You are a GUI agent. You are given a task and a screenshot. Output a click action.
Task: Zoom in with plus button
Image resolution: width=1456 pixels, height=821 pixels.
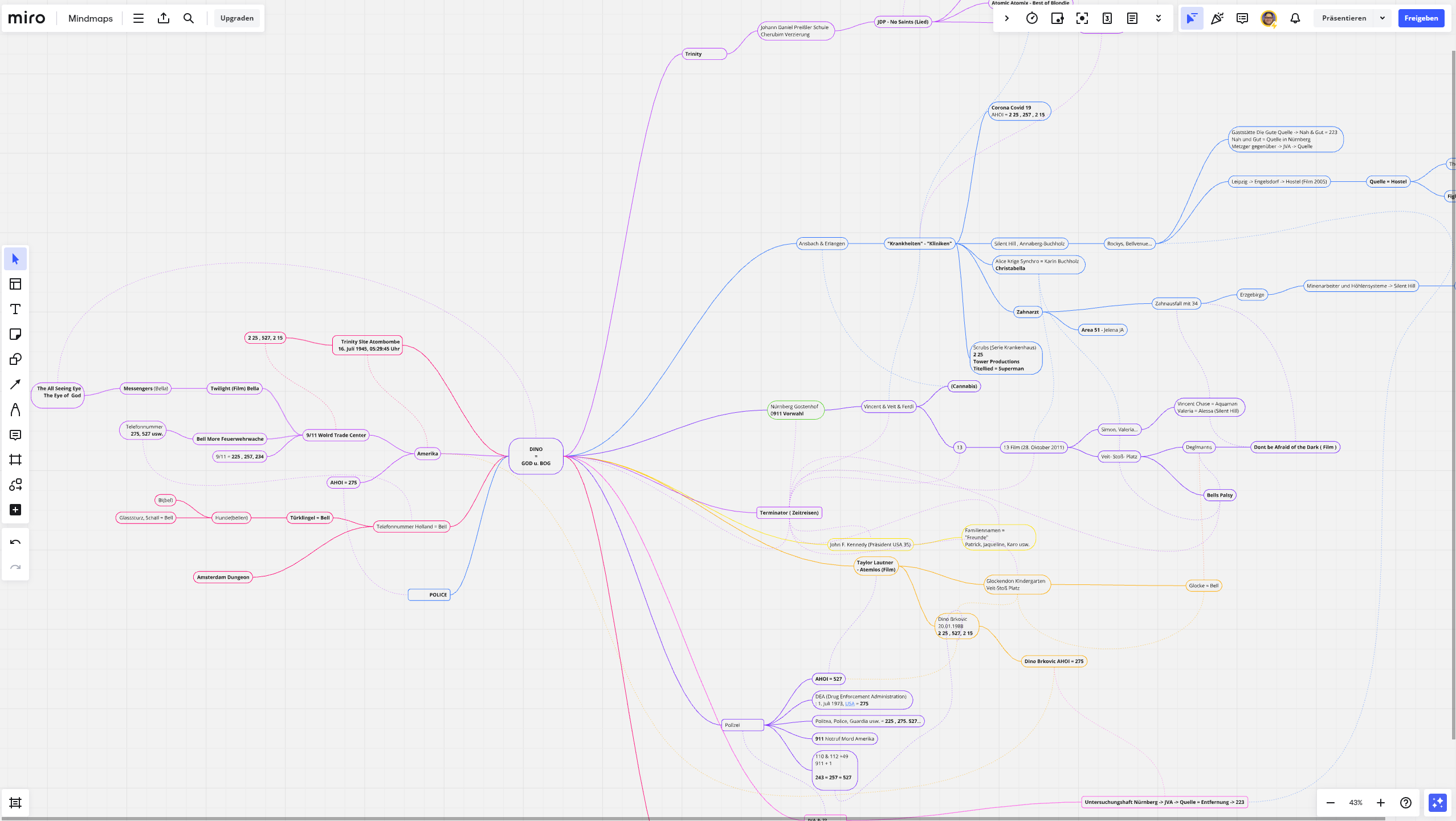(x=1381, y=803)
